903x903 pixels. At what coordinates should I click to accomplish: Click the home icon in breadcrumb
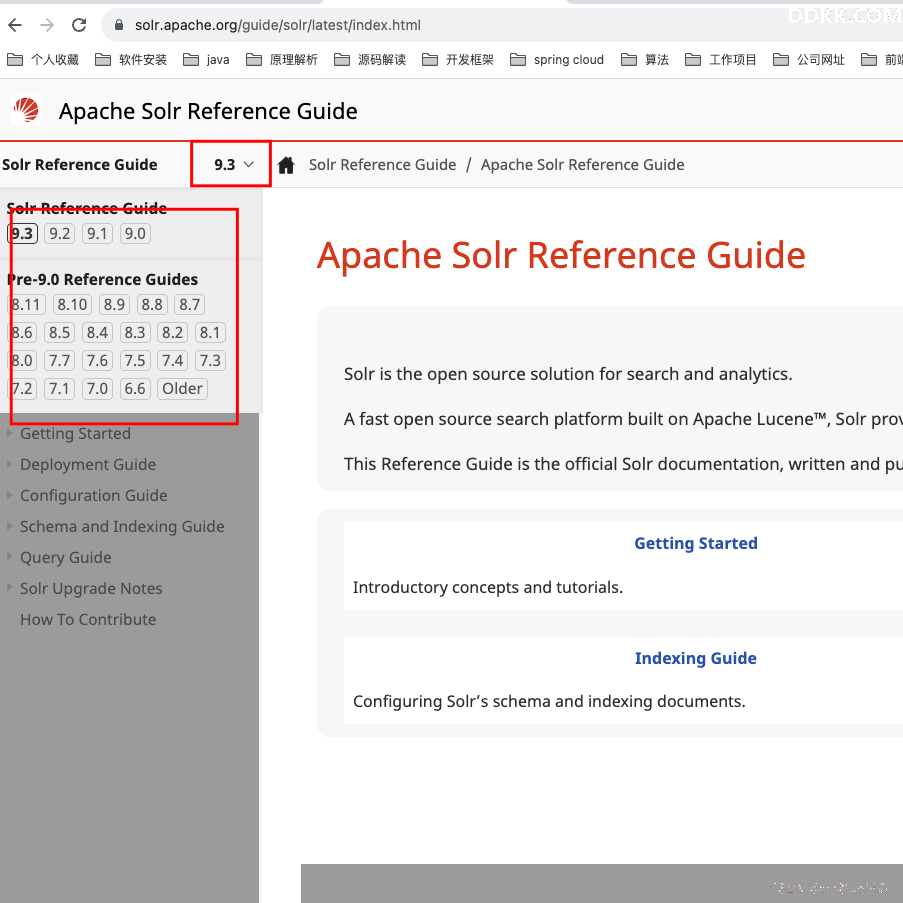pos(286,165)
